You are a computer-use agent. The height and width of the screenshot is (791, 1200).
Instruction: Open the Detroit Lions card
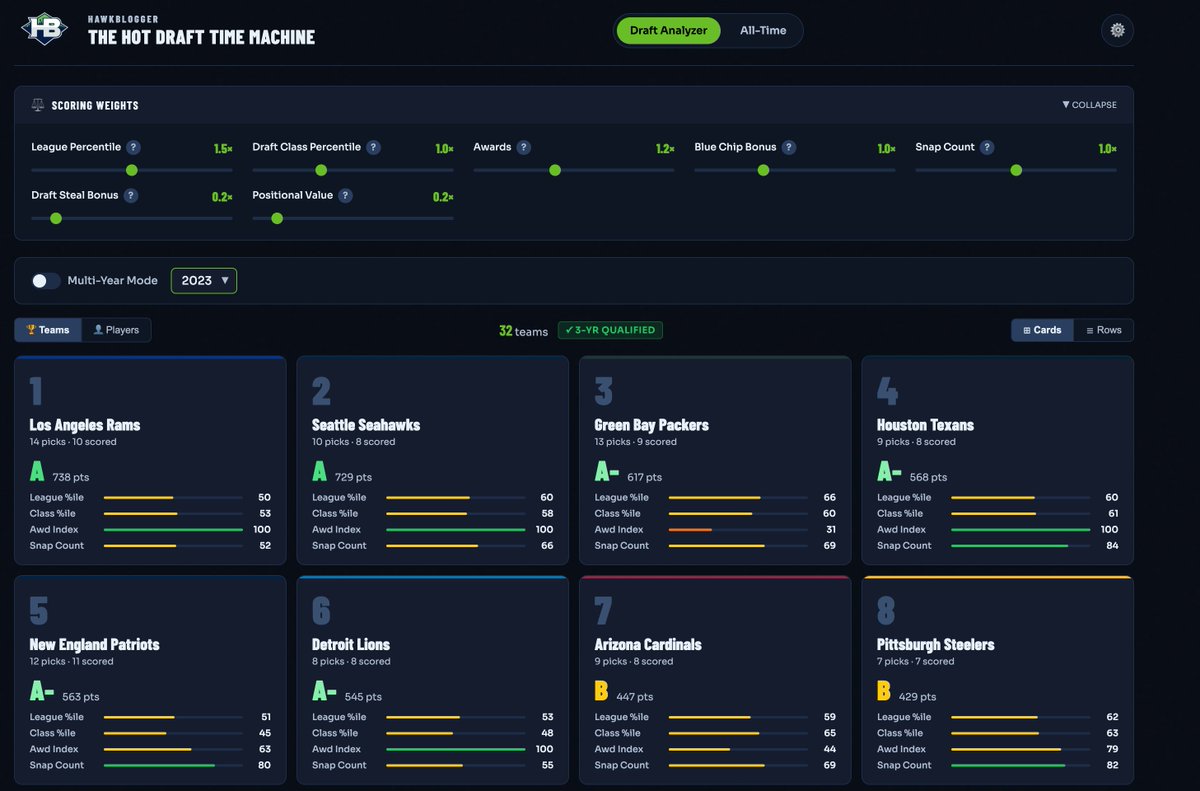pos(433,680)
